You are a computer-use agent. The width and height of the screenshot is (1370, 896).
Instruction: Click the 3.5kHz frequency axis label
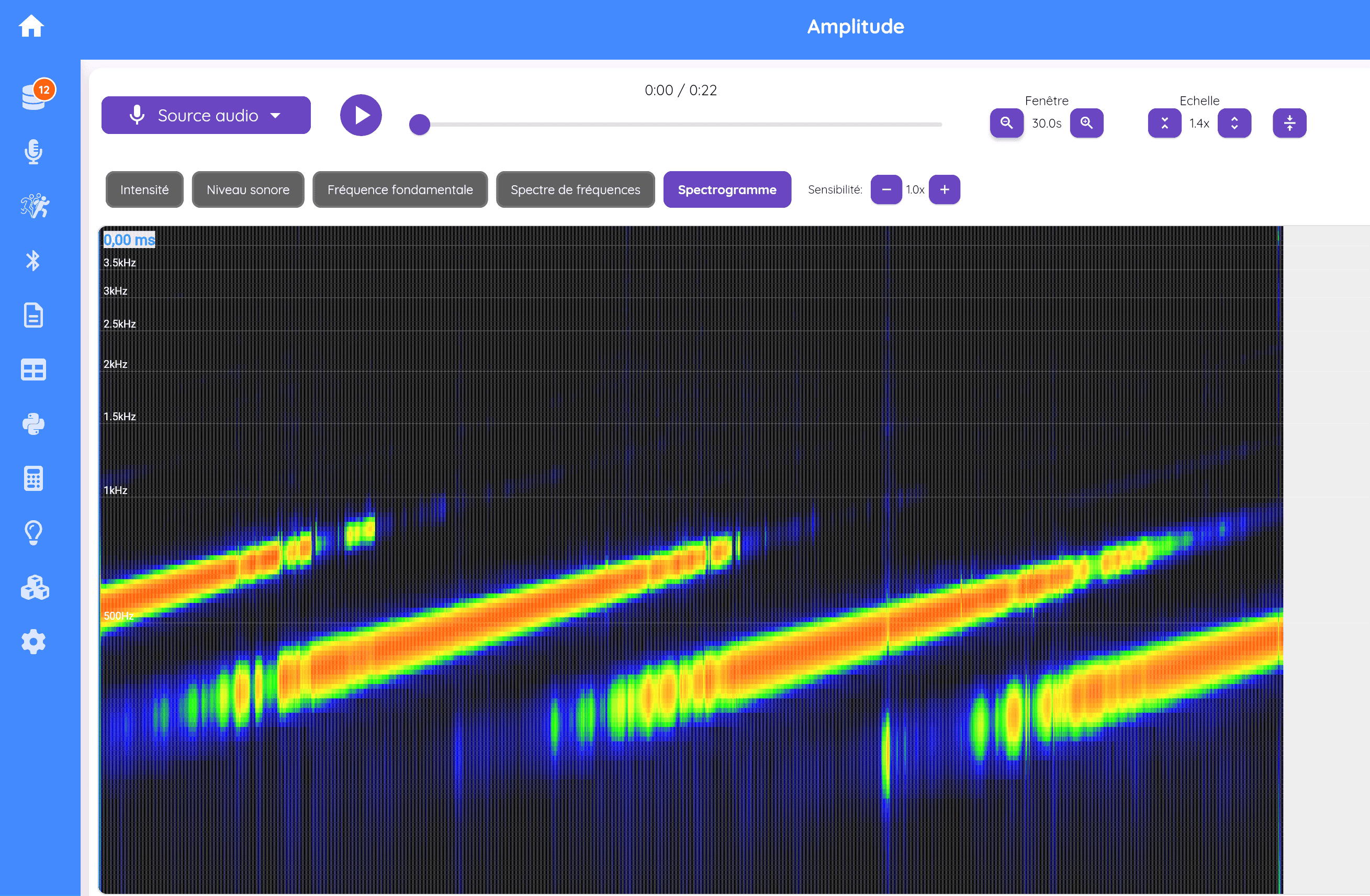click(x=120, y=263)
